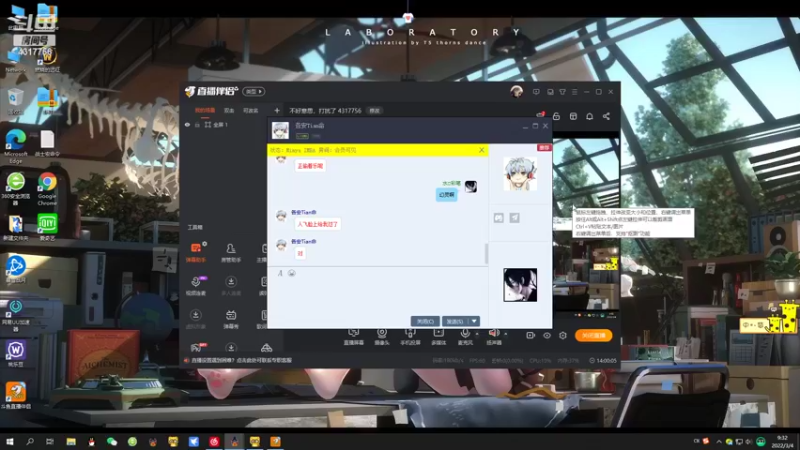Open File Explorer from the taskbar
Image resolution: width=800 pixels, height=450 pixels.
pyautogui.click(x=71, y=441)
